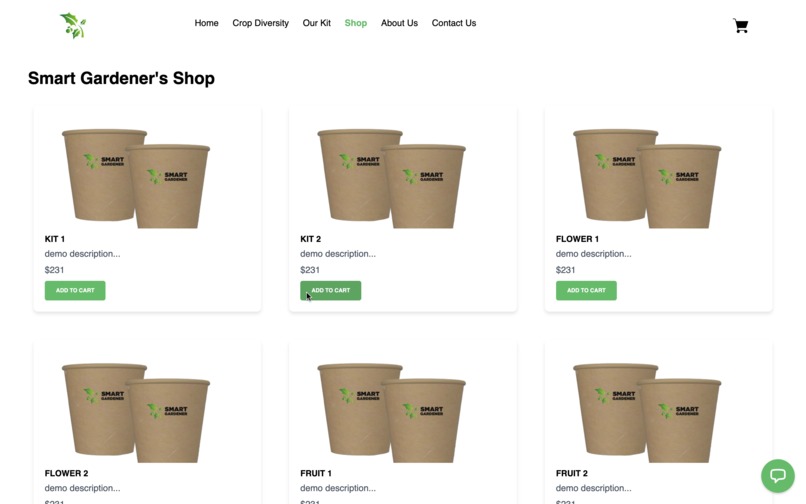Add Flower 1 to cart

tap(586, 291)
